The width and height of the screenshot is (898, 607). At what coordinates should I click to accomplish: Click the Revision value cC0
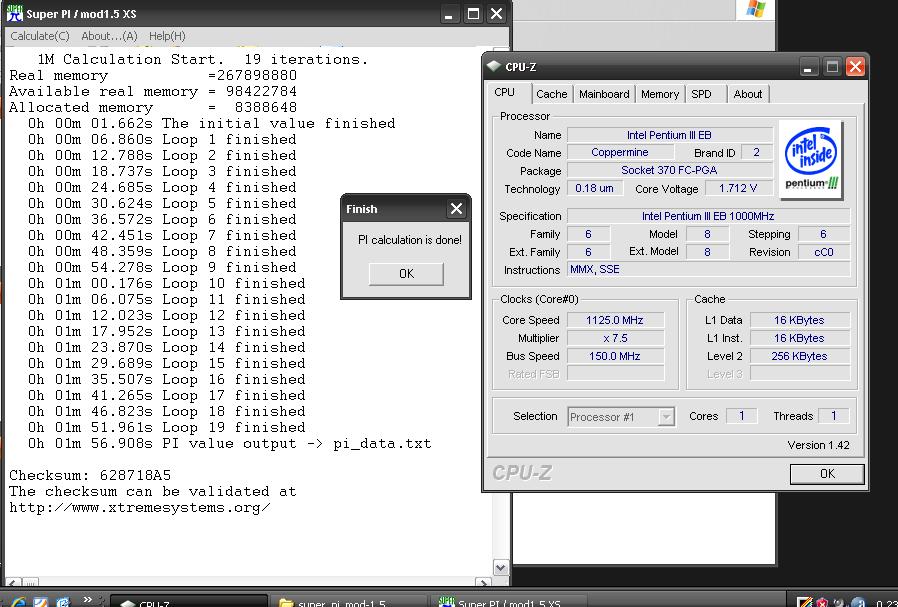pyautogui.click(x=824, y=252)
